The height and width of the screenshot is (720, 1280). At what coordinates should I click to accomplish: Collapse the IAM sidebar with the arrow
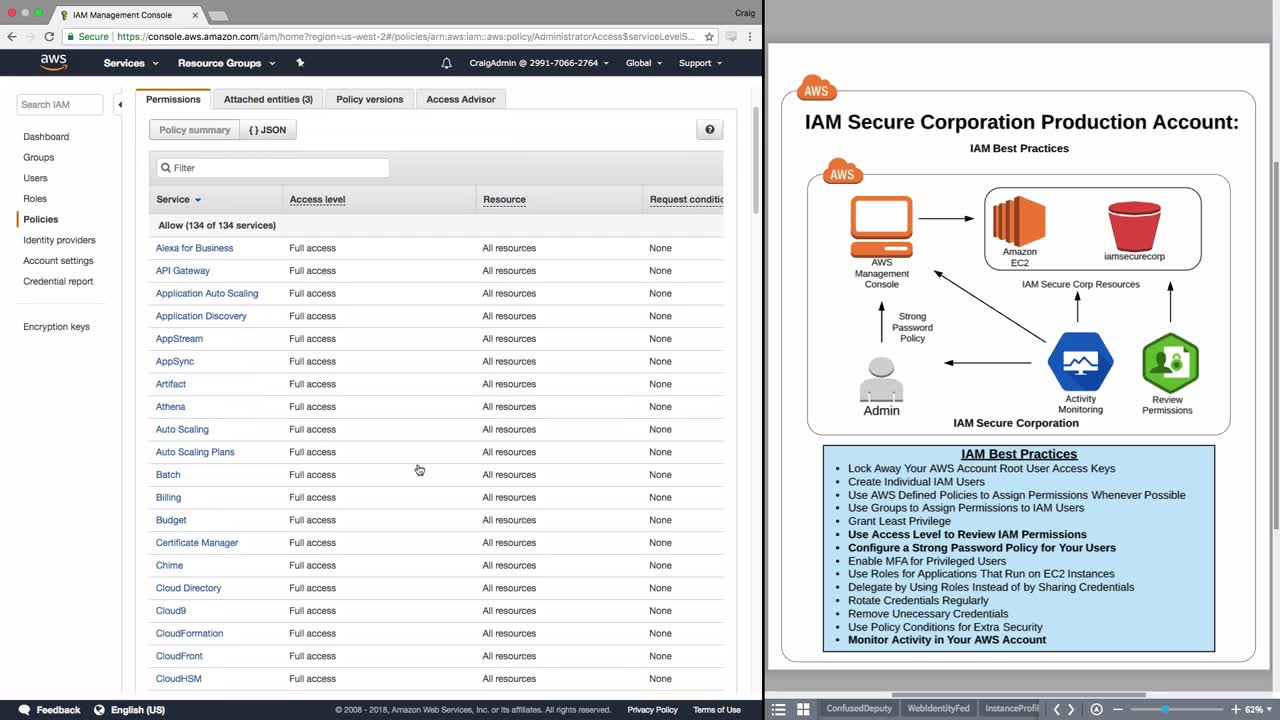119,104
